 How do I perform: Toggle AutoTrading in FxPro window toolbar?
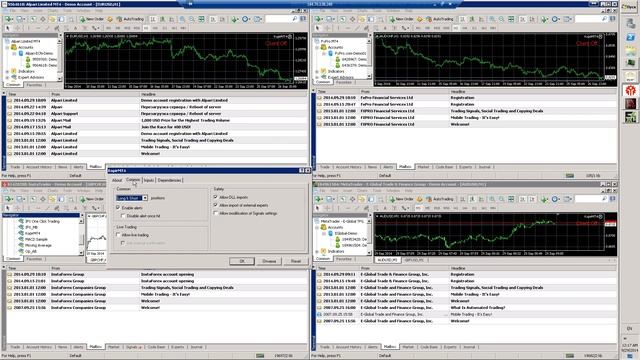tap(440, 19)
